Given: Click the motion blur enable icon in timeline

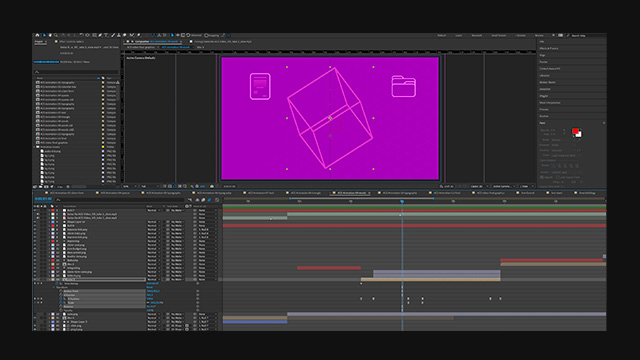Looking at the screenshot, I should [209, 200].
